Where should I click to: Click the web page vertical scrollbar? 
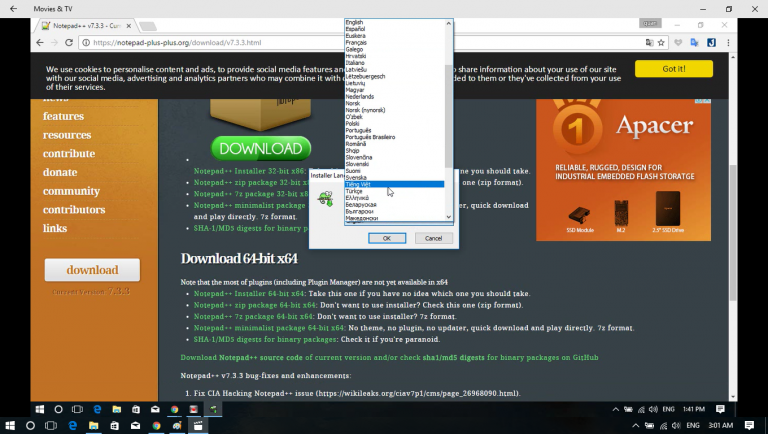pyautogui.click(x=733, y=233)
